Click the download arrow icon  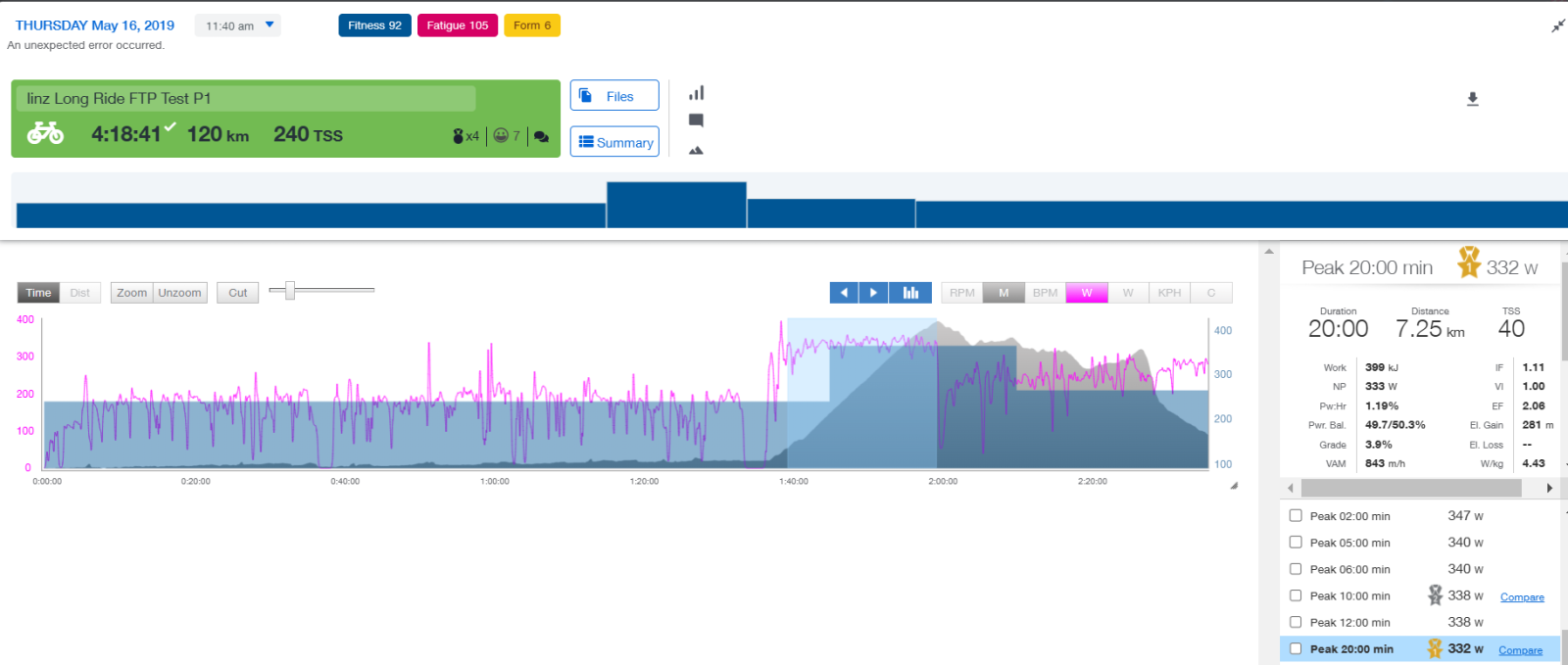(1472, 99)
